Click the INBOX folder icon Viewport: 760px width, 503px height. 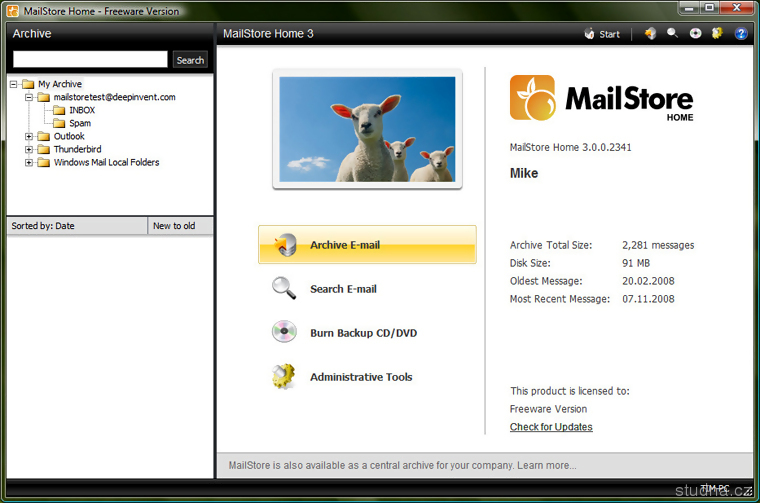[59, 110]
